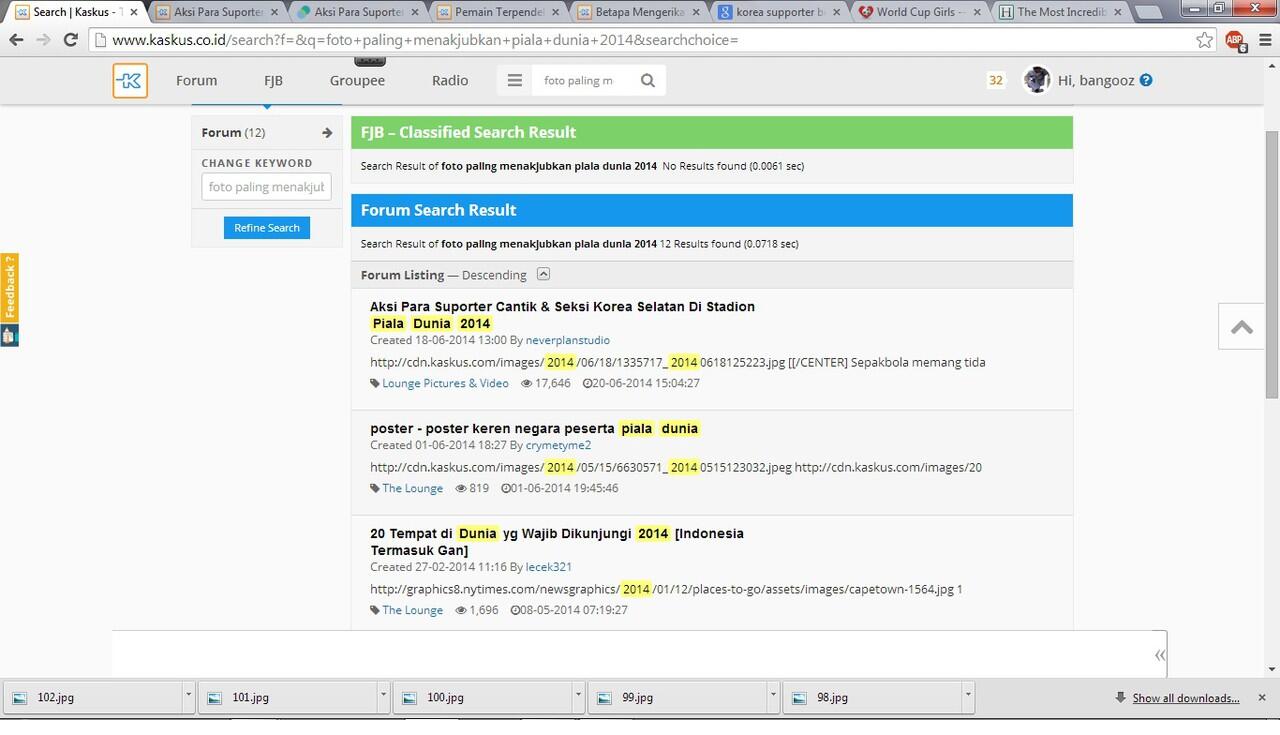Viewport: 1280px width, 735px height.
Task: Click the Kaskus logo icon
Action: tap(130, 81)
